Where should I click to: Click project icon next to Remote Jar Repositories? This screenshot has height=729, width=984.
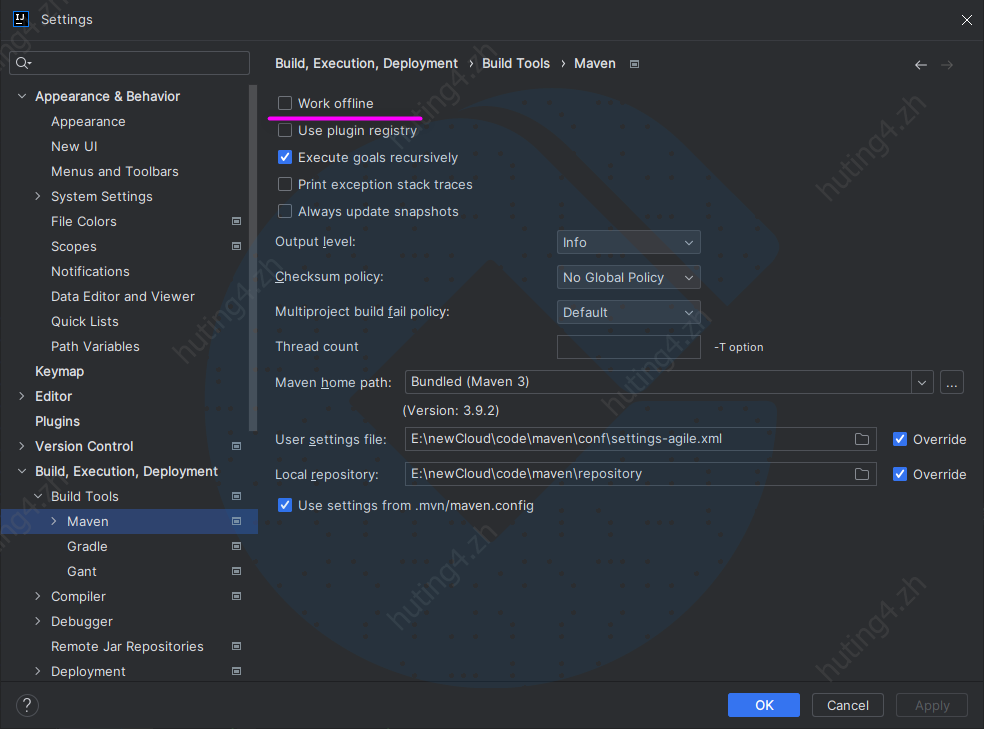237,646
